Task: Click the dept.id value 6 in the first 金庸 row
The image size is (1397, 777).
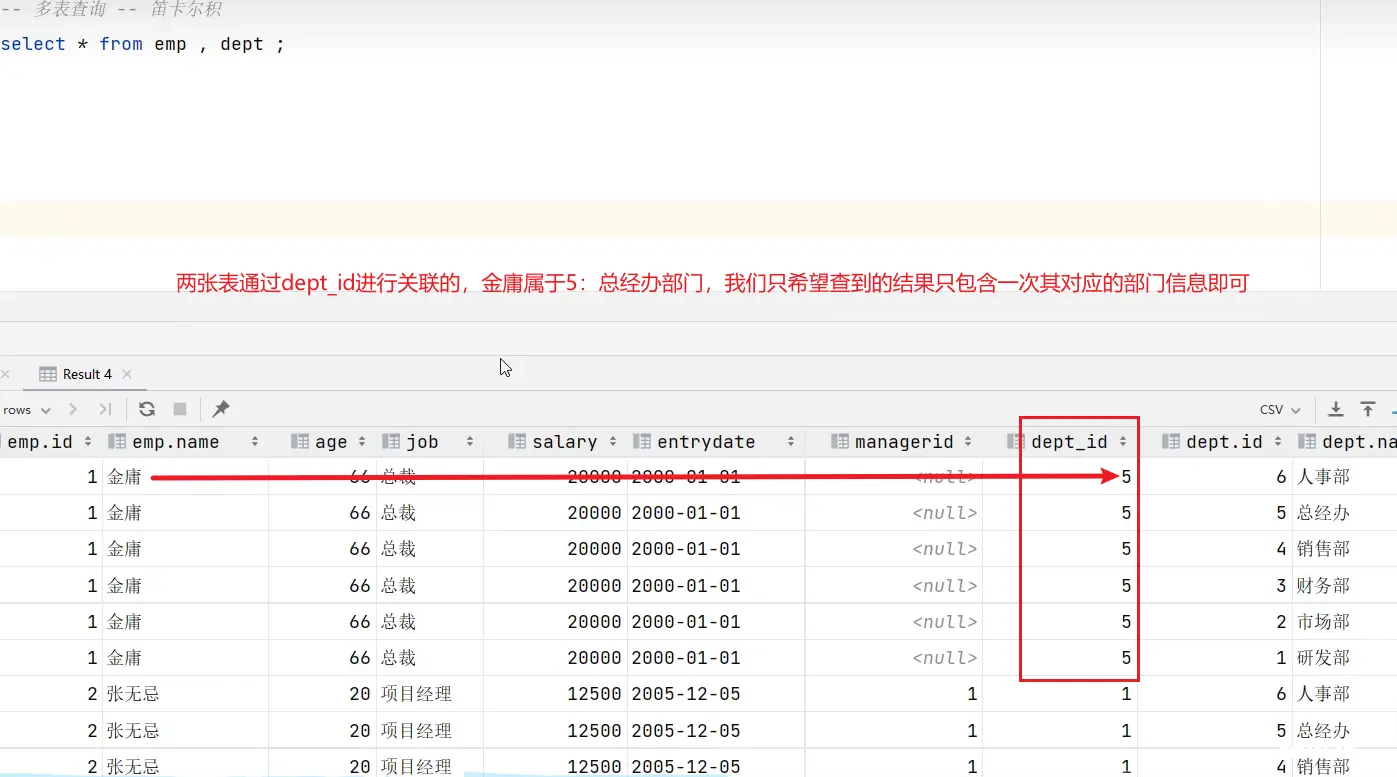Action: click(x=1281, y=477)
